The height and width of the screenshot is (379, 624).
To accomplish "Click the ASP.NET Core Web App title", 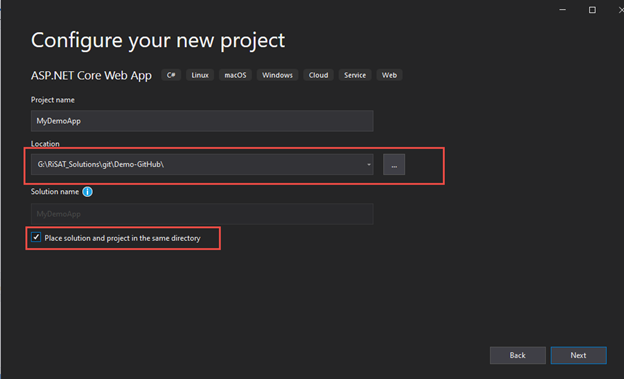I will pos(91,75).
